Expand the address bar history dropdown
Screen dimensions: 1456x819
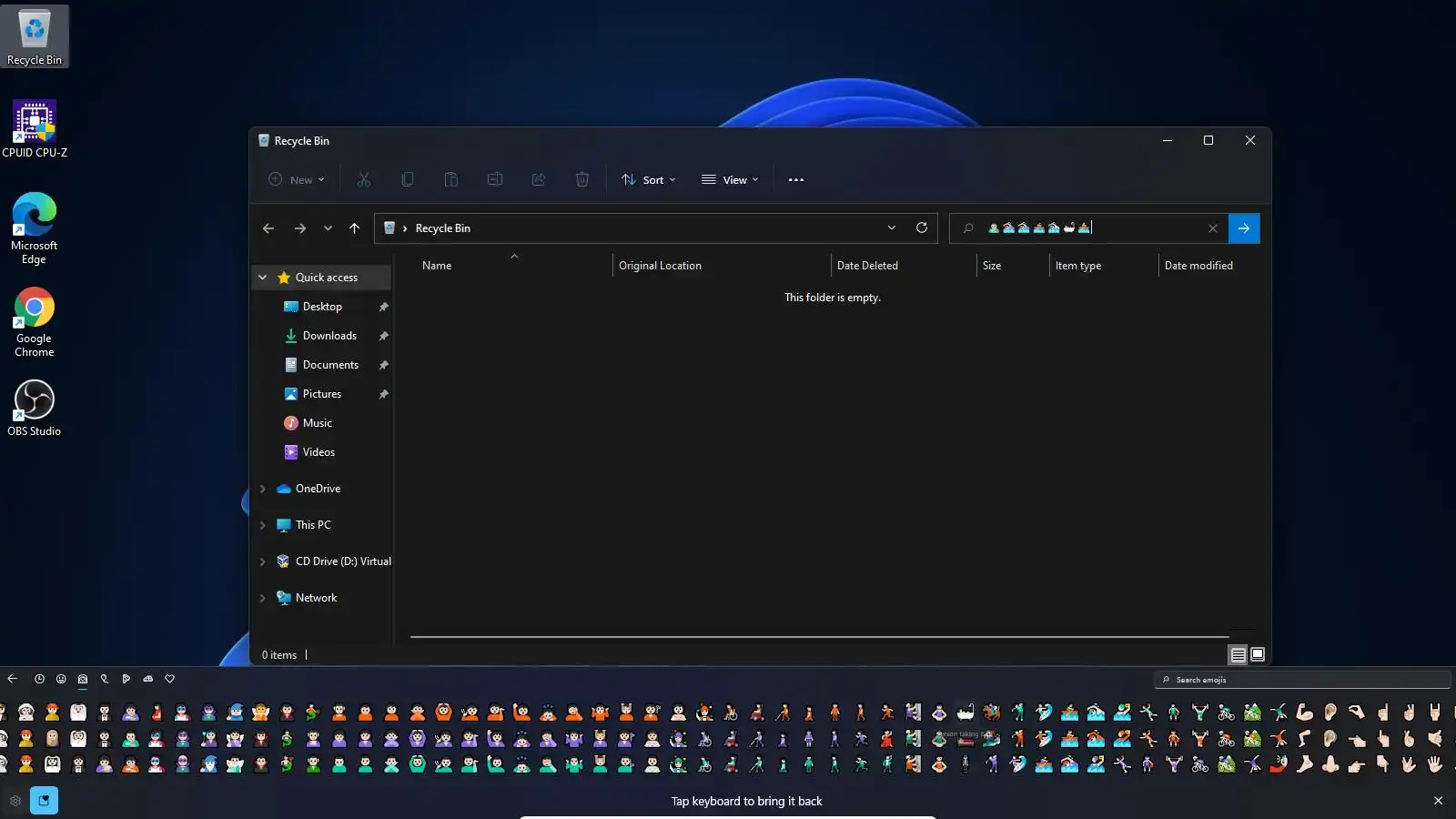coord(892,227)
